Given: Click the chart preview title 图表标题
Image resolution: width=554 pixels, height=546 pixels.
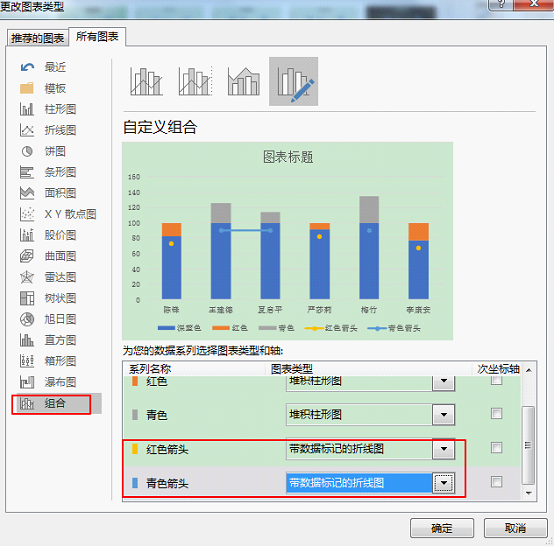Looking at the screenshot, I should tap(288, 157).
